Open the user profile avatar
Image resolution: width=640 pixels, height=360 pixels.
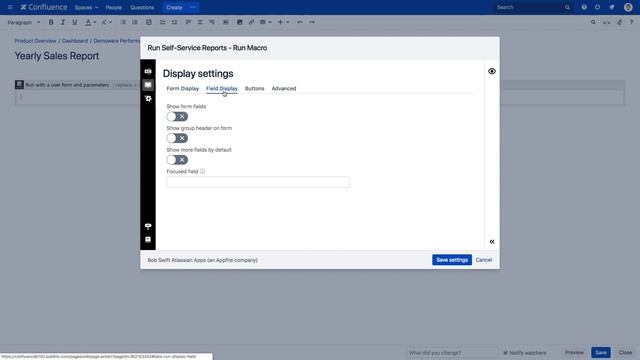(628, 7)
